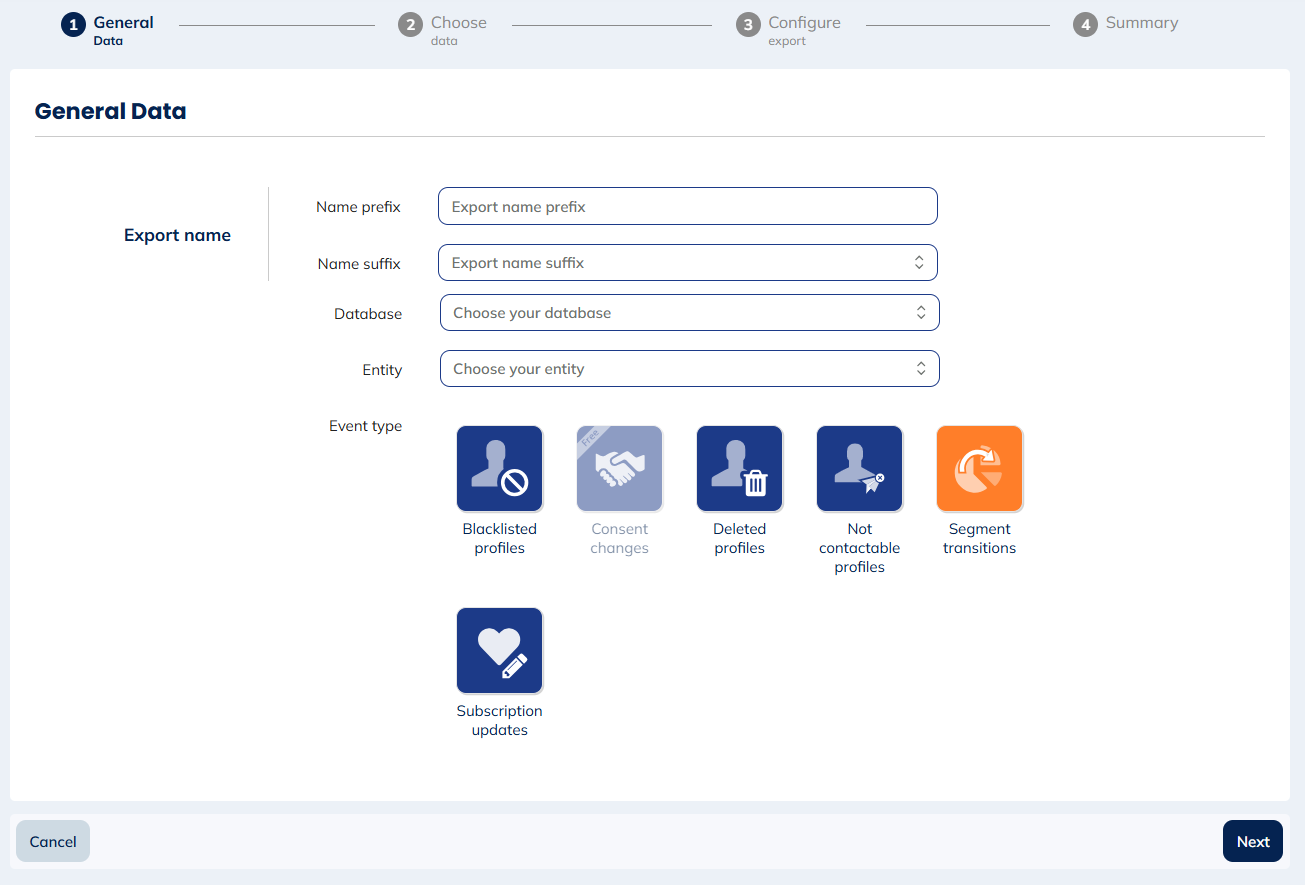This screenshot has height=885, width=1305.
Task: Jump to the Configure export step
Action: coord(803,23)
